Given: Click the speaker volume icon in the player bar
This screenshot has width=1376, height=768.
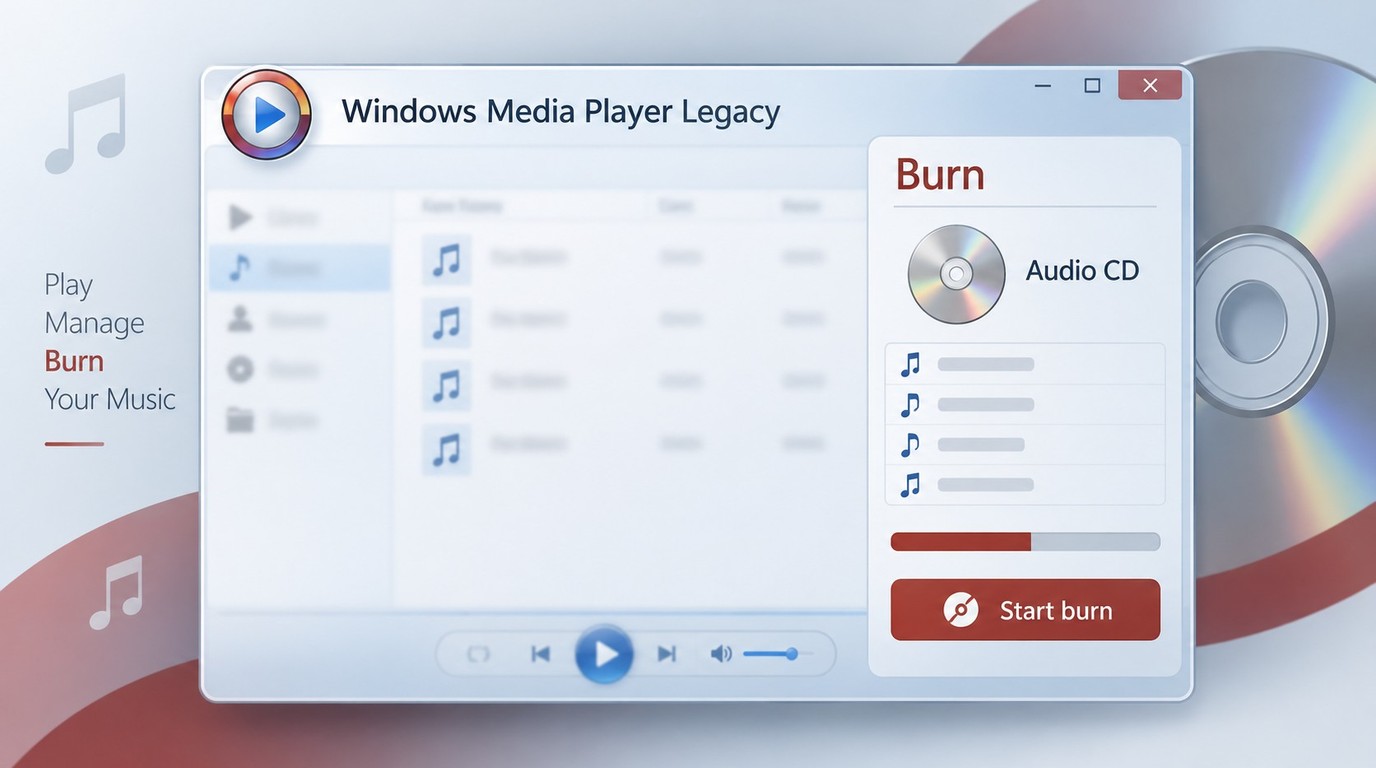Looking at the screenshot, I should point(720,654).
